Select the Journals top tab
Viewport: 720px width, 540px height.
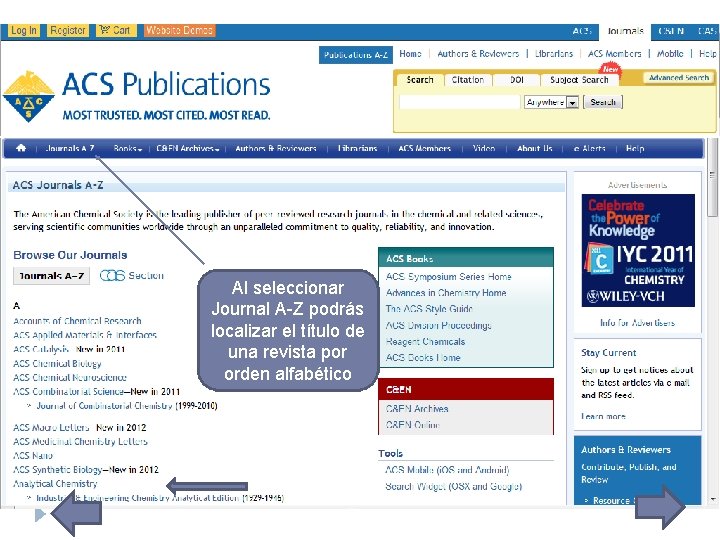[x=625, y=31]
